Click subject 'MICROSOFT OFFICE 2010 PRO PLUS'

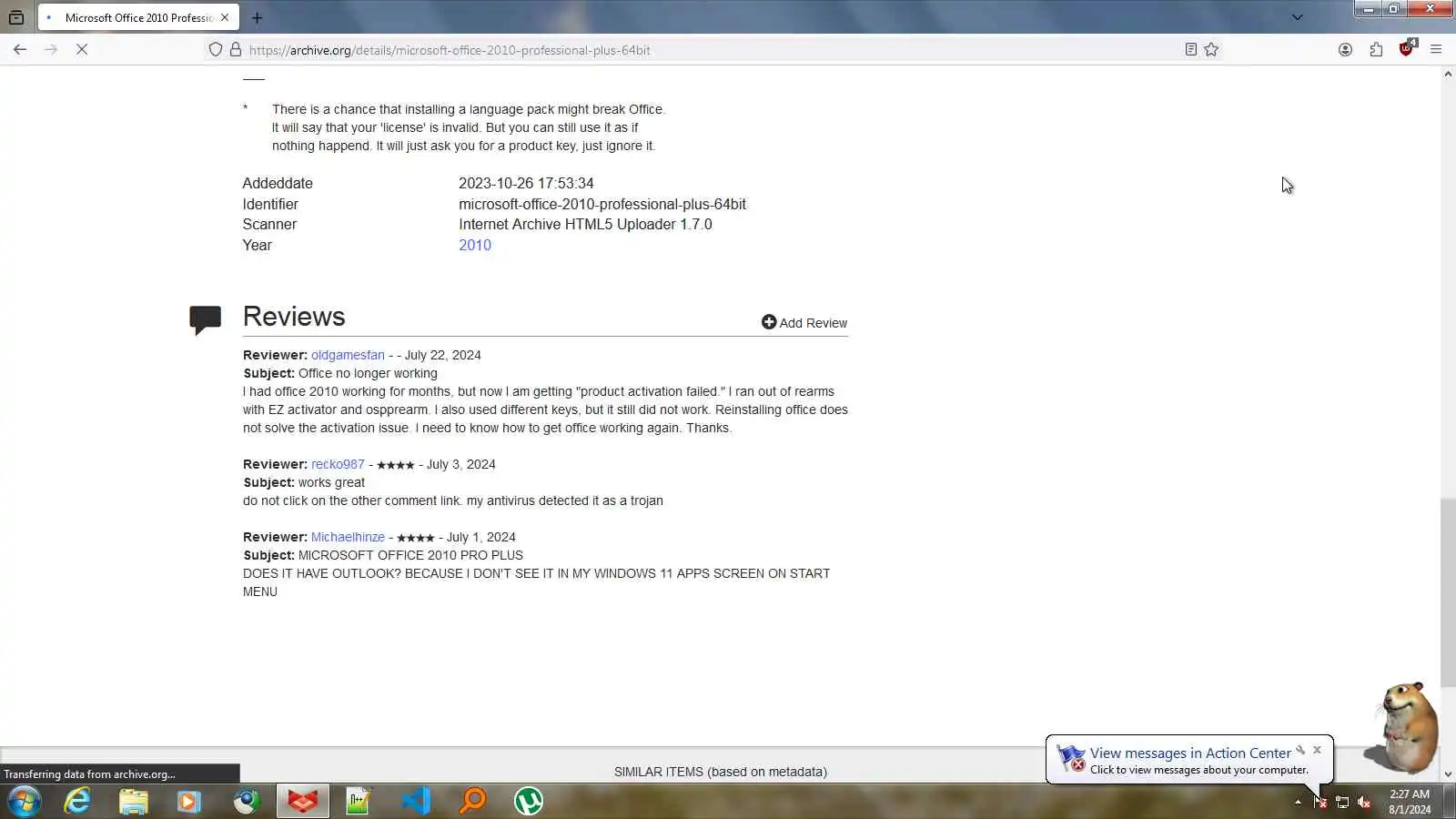click(410, 555)
